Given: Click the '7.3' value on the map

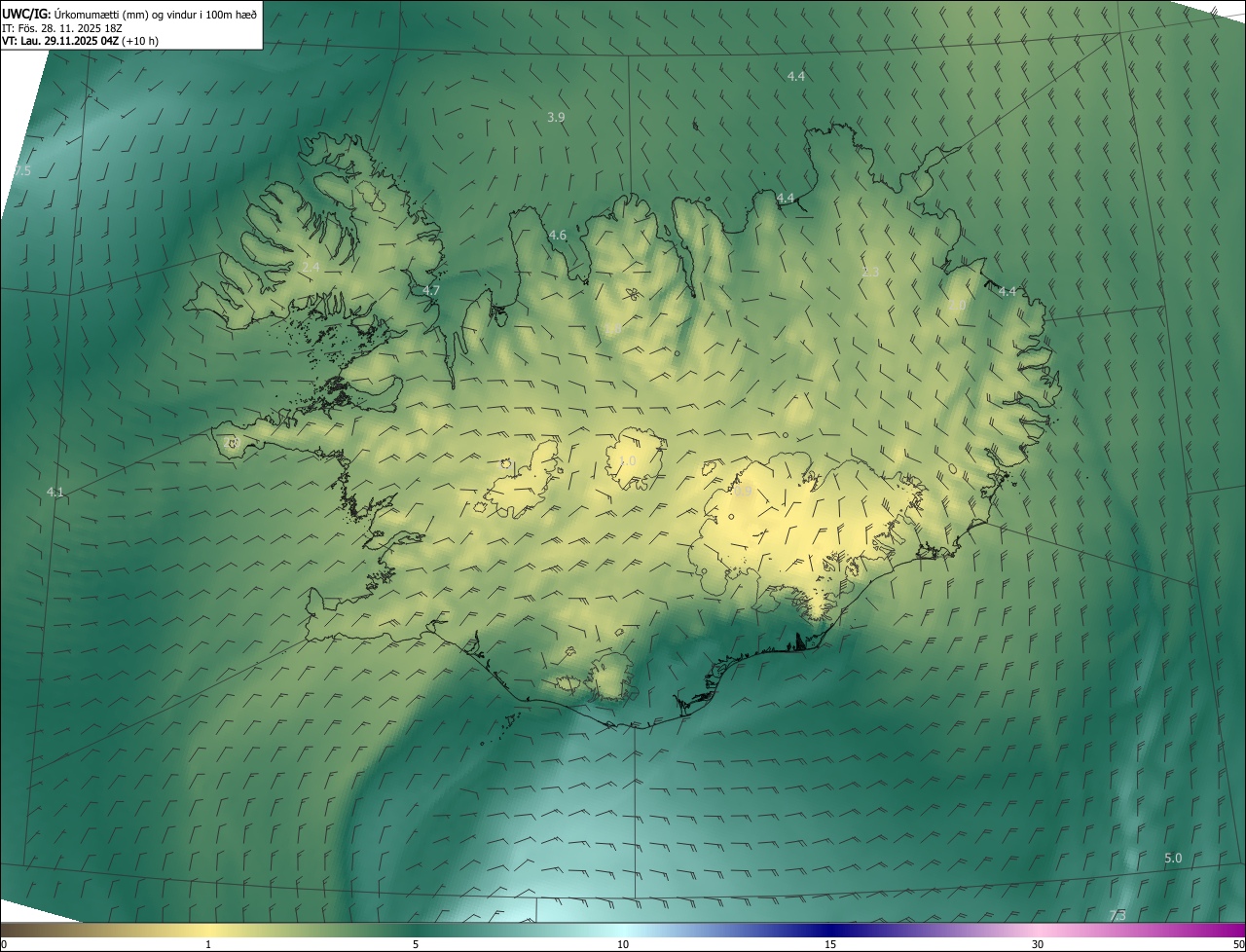Looking at the screenshot, I should point(1118,916).
